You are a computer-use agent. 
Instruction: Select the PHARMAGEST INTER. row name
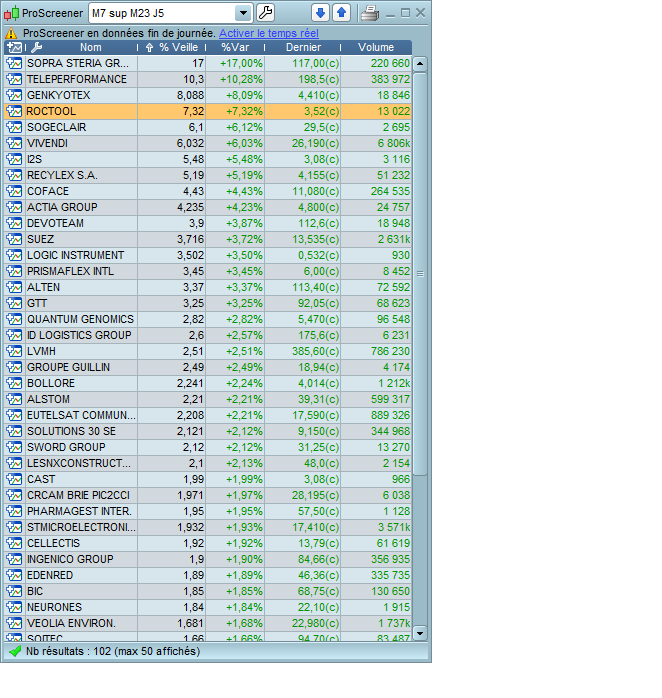tap(79, 511)
